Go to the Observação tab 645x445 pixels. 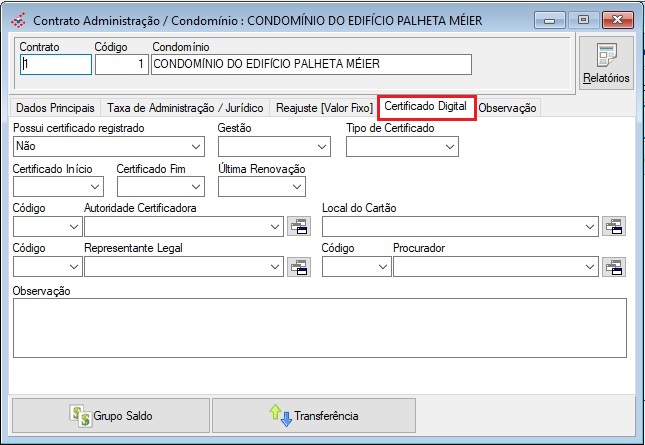[507, 107]
